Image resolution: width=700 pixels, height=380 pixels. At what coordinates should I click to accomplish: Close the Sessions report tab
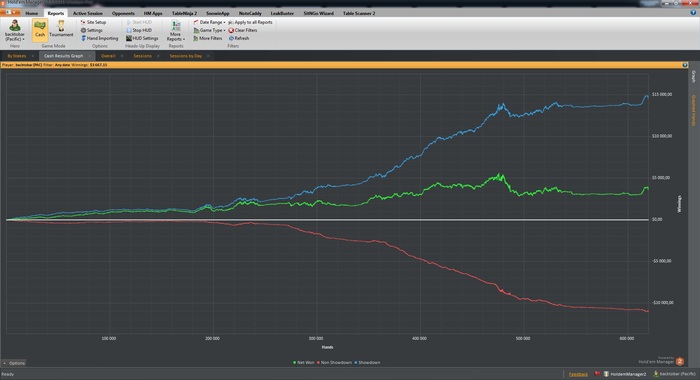(x=158, y=56)
